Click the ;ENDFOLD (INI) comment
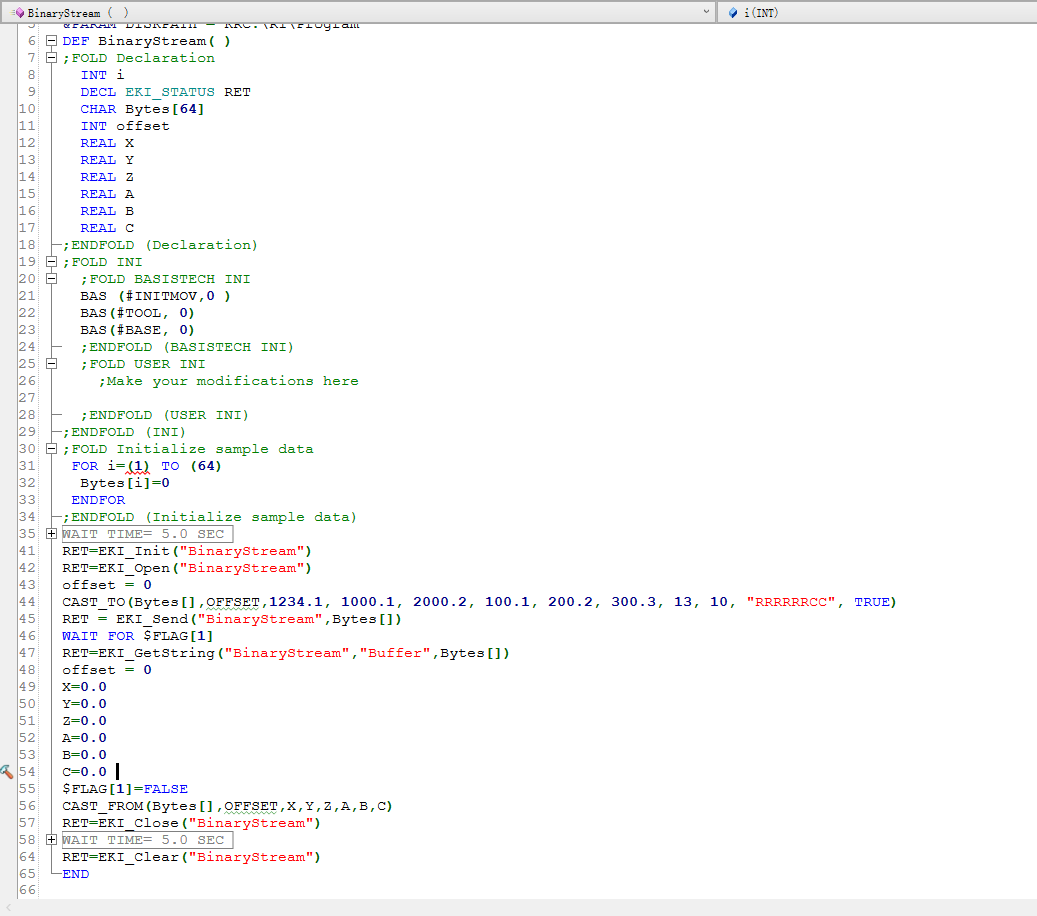 click(124, 432)
